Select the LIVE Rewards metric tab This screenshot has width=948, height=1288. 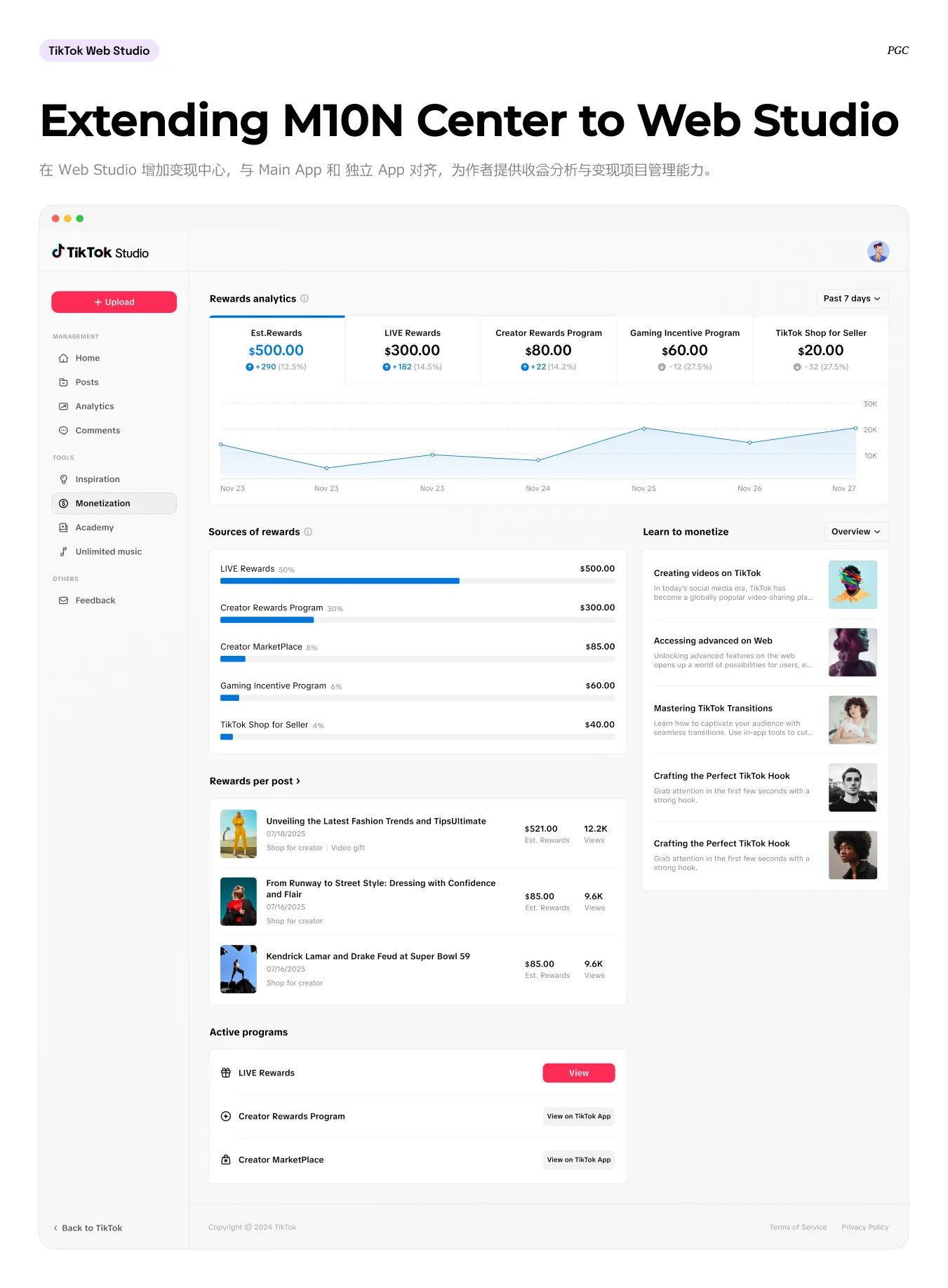(413, 349)
